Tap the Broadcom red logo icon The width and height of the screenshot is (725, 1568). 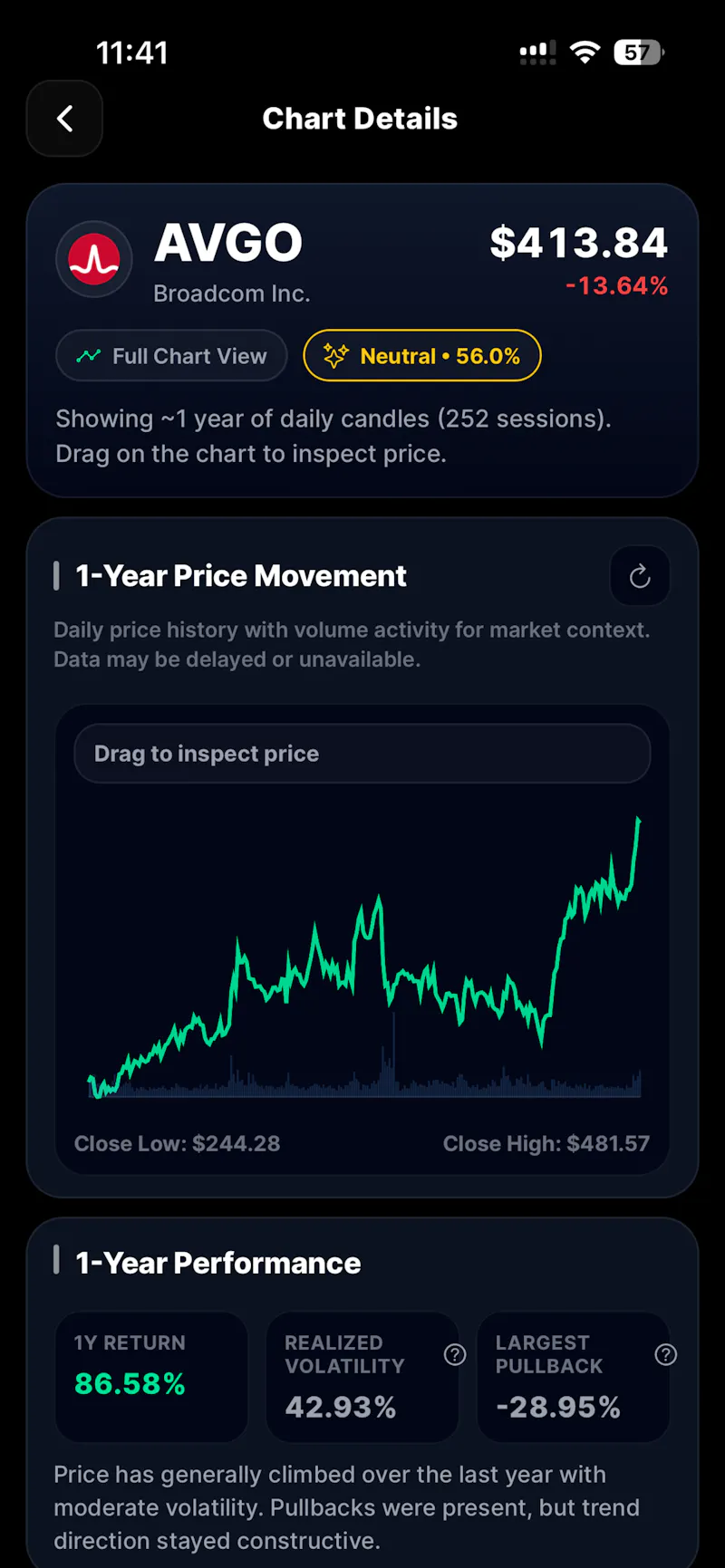pyautogui.click(x=94, y=259)
